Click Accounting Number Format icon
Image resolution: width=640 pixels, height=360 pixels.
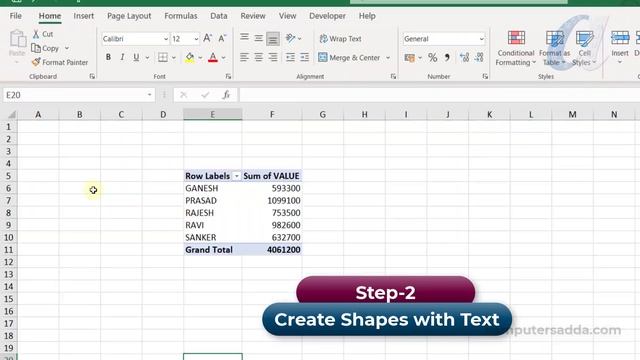(409, 58)
